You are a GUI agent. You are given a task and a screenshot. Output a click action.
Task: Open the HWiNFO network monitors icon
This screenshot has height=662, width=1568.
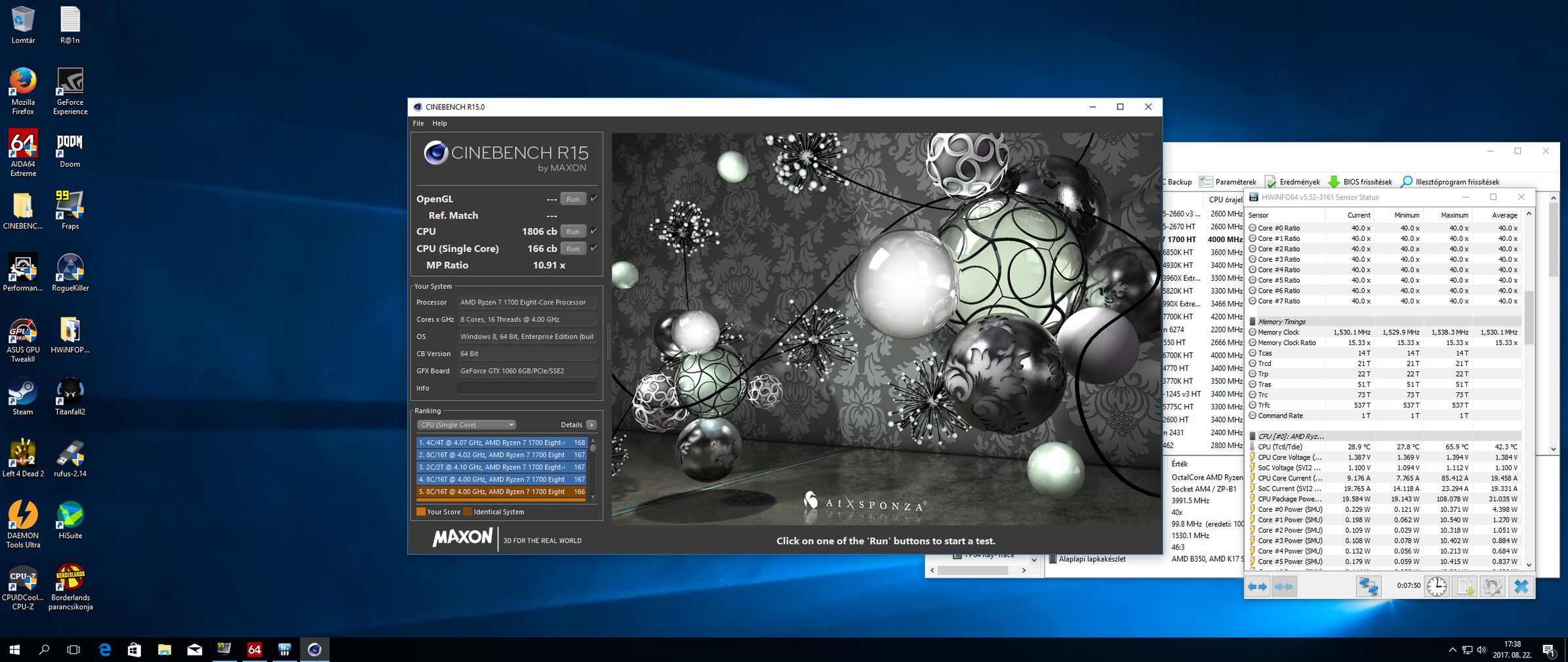pos(1369,586)
